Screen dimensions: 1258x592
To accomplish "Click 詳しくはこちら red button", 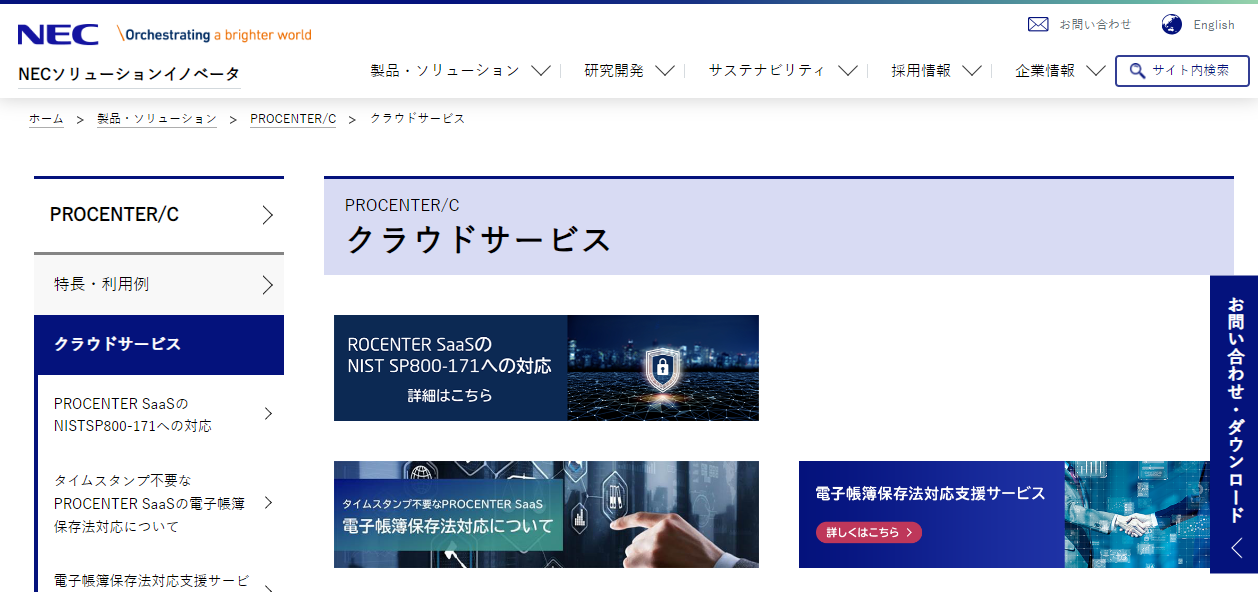I will coord(869,532).
